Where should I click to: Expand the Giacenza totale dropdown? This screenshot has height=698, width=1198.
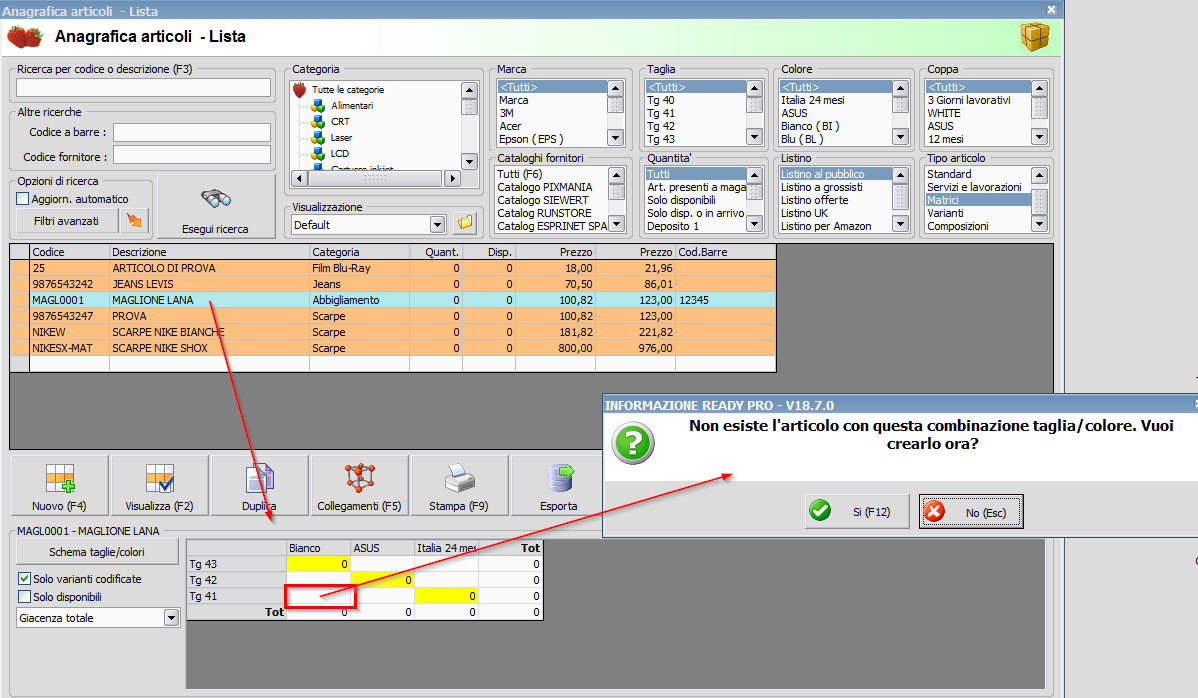tap(171, 618)
